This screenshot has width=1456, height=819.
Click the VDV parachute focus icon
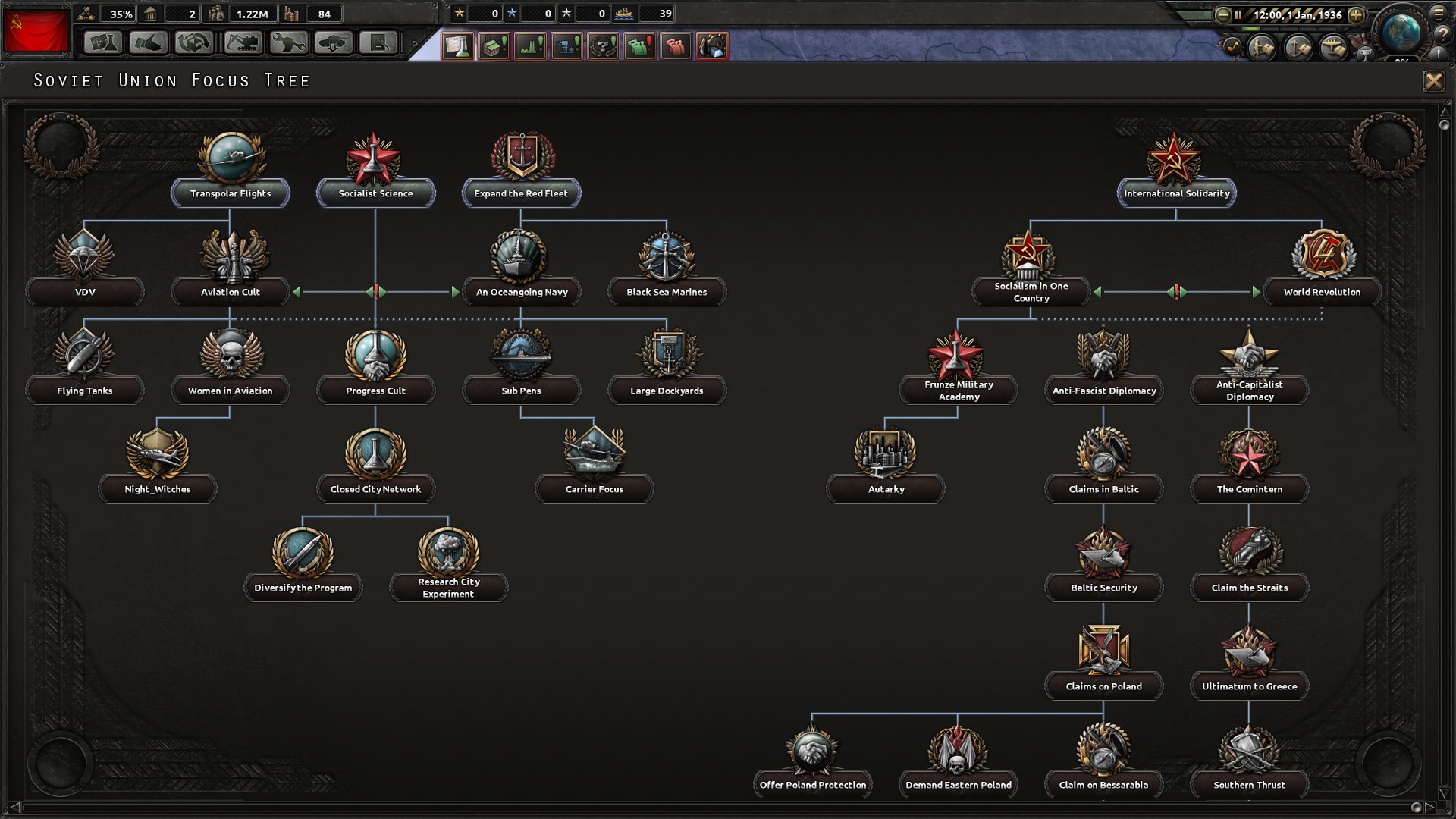click(x=85, y=255)
